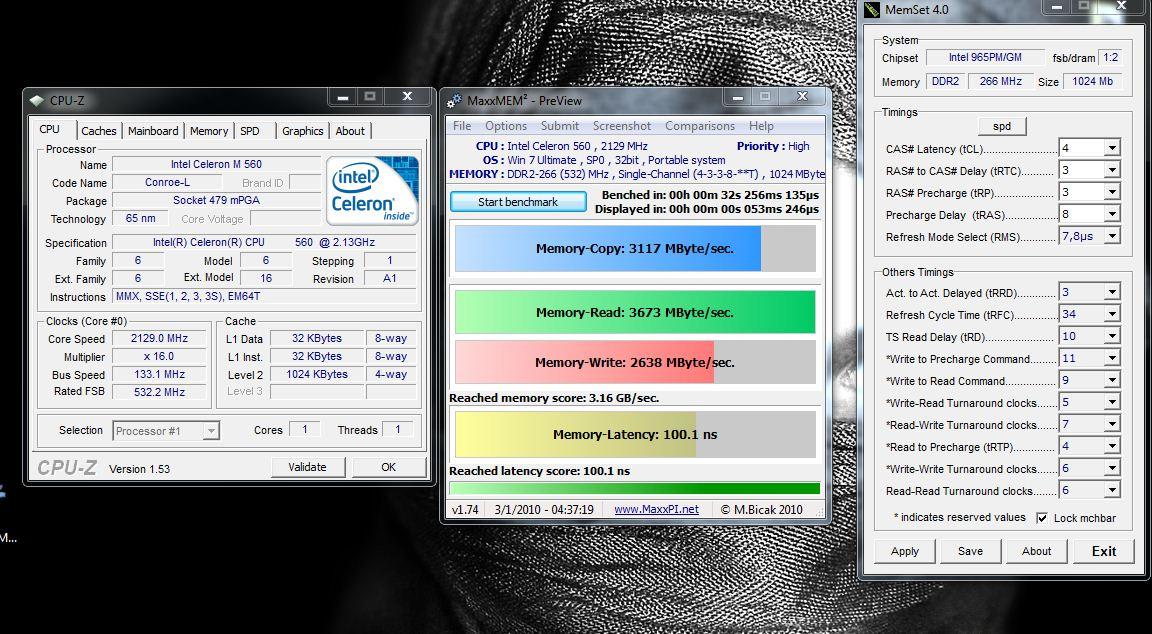
Task: Click the OK button in CPU-Z
Action: (389, 467)
